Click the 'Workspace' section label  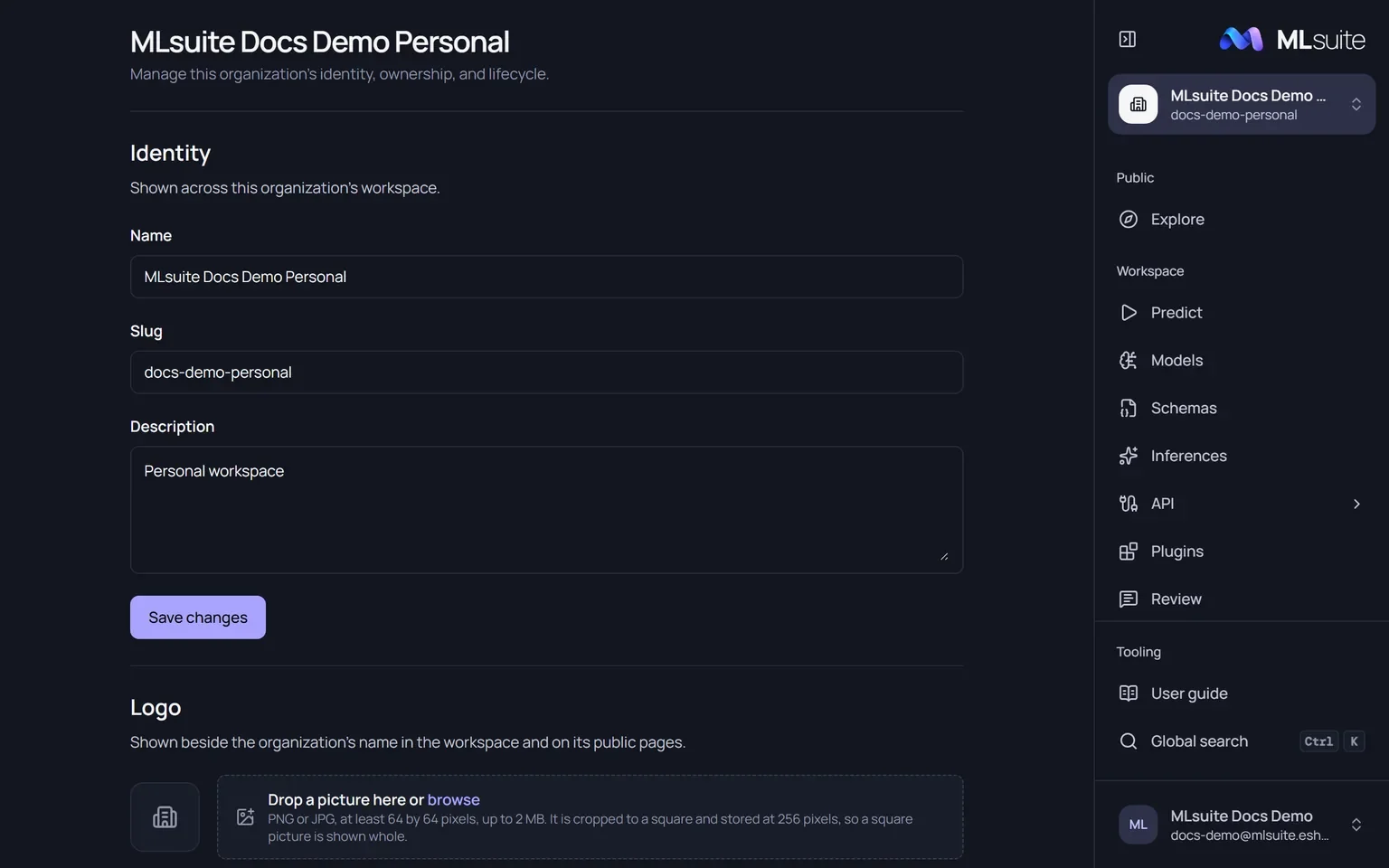(1150, 271)
